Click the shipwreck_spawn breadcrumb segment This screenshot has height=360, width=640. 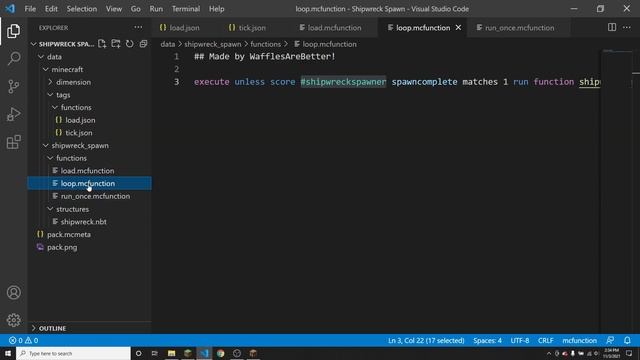(x=212, y=44)
